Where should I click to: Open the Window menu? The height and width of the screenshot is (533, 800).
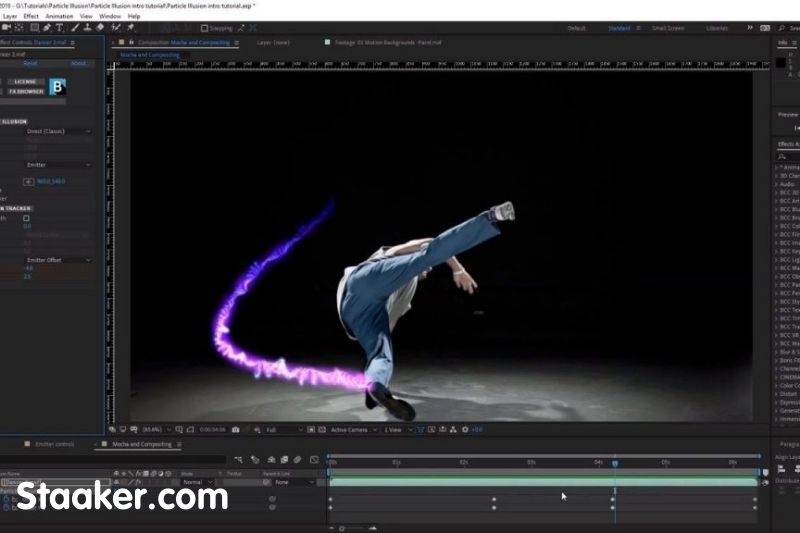click(110, 16)
